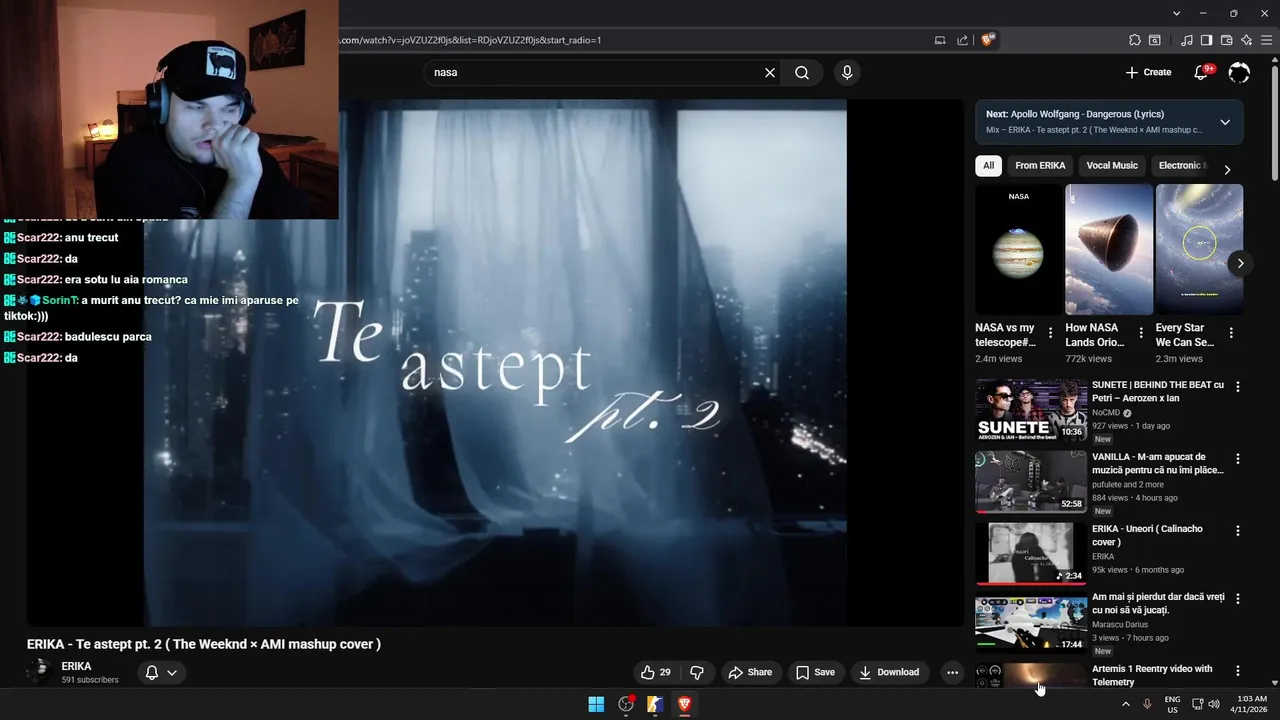Show next Shorts with carousel arrow
This screenshot has height=720, width=1280.
click(x=1240, y=263)
